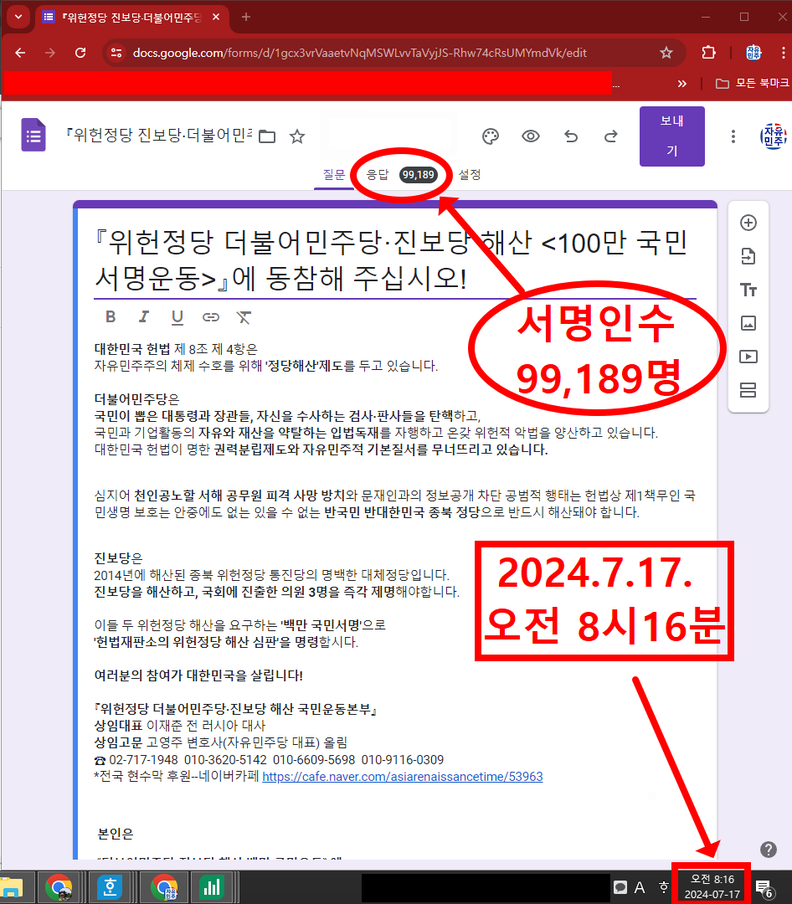Viewport: 792px width, 904px height.
Task: Open notification center with 6 badge
Action: tap(764, 888)
